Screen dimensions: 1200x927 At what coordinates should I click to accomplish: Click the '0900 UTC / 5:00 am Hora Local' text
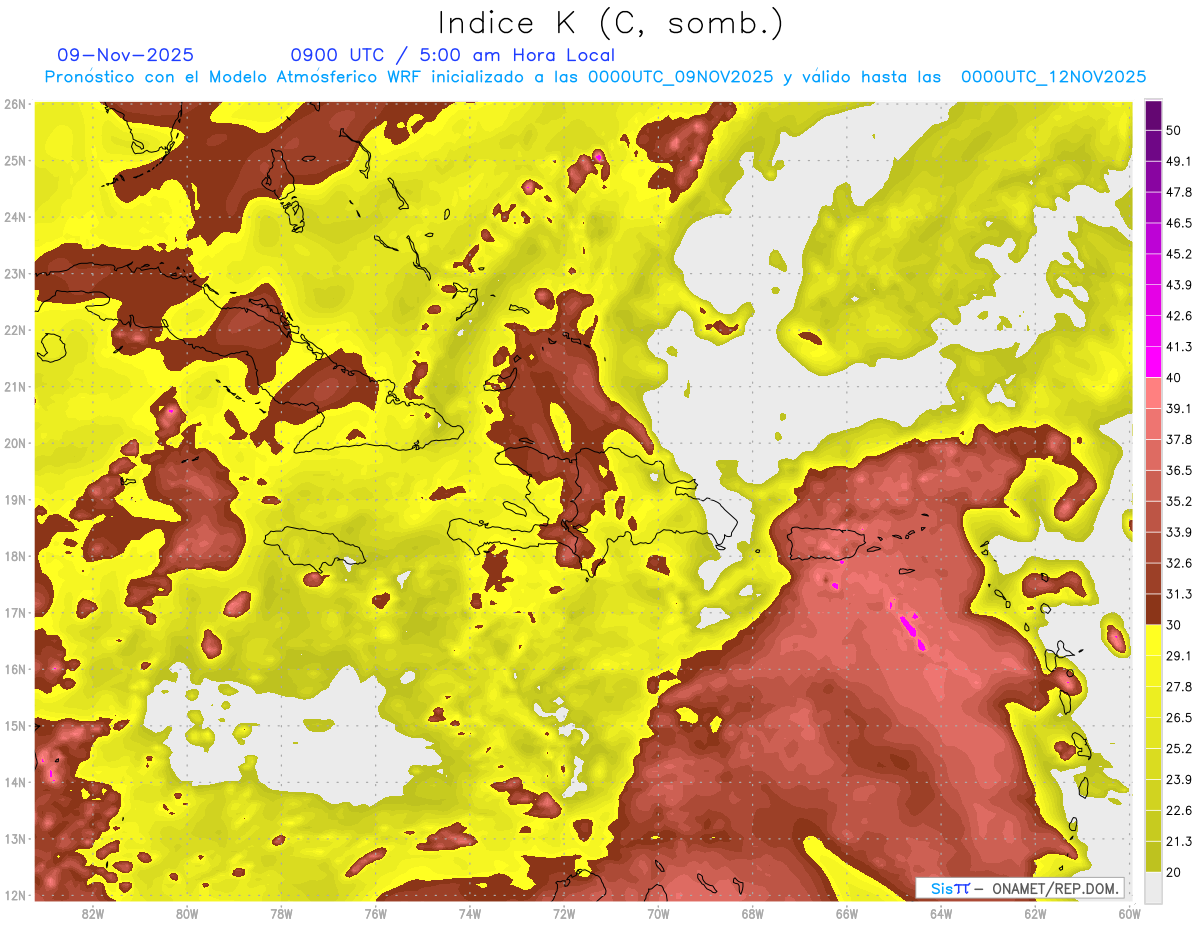[x=452, y=55]
